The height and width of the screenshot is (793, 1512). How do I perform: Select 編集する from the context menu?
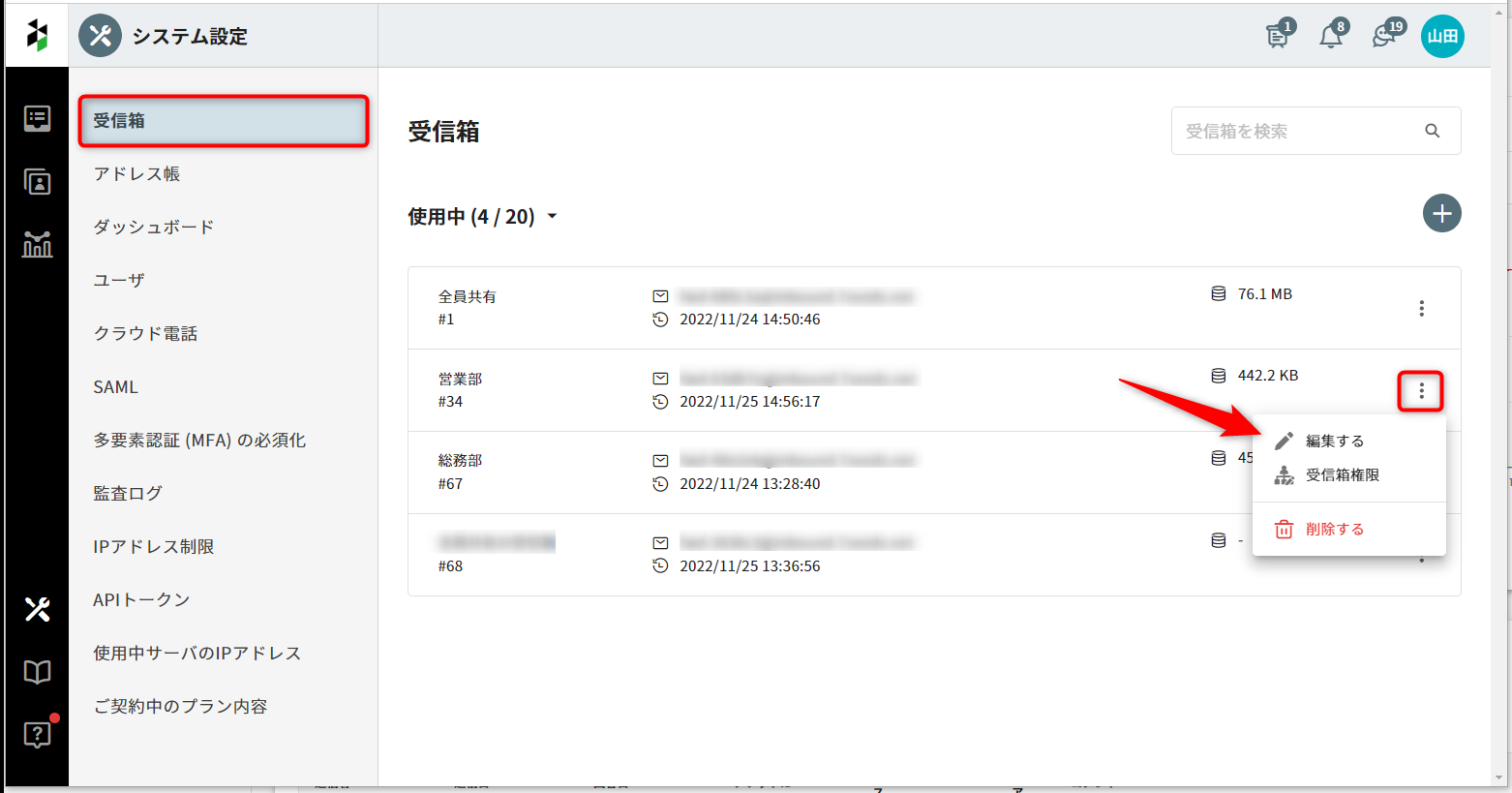point(1334,442)
